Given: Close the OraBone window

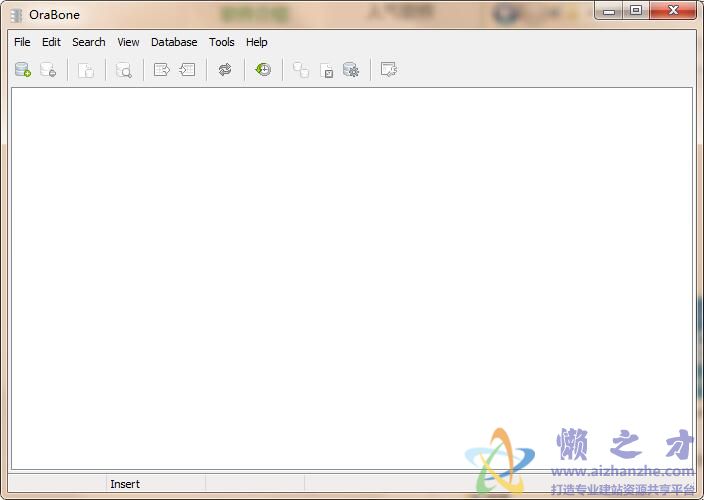Looking at the screenshot, I should pos(673,10).
